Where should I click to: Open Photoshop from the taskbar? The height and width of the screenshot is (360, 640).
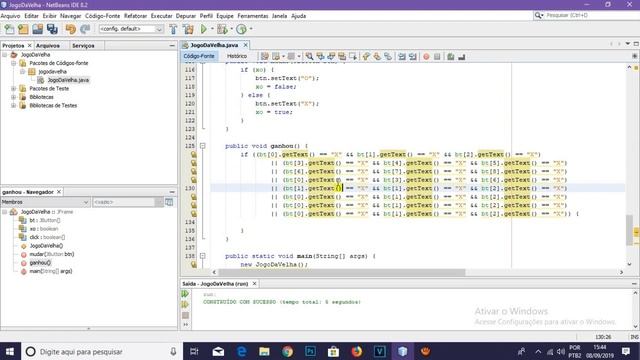tap(310, 351)
